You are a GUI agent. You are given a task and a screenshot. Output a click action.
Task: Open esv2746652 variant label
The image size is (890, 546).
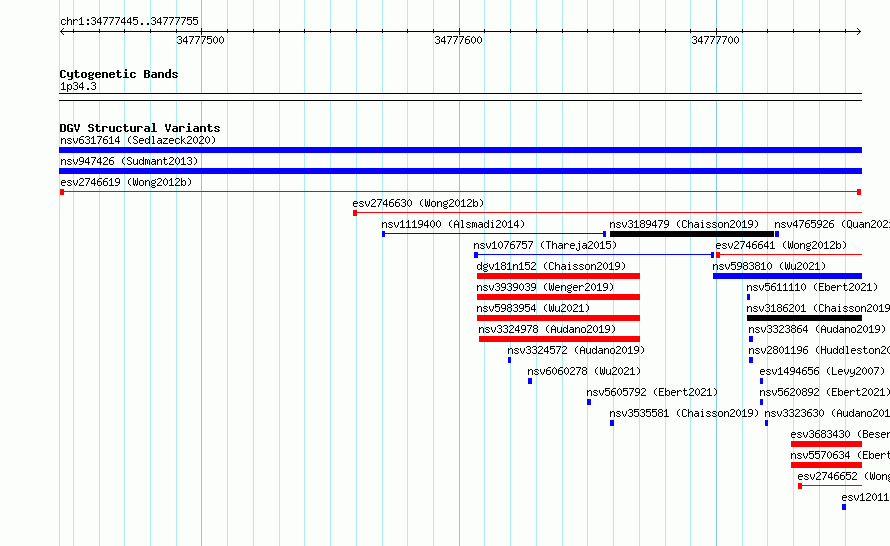(x=843, y=476)
